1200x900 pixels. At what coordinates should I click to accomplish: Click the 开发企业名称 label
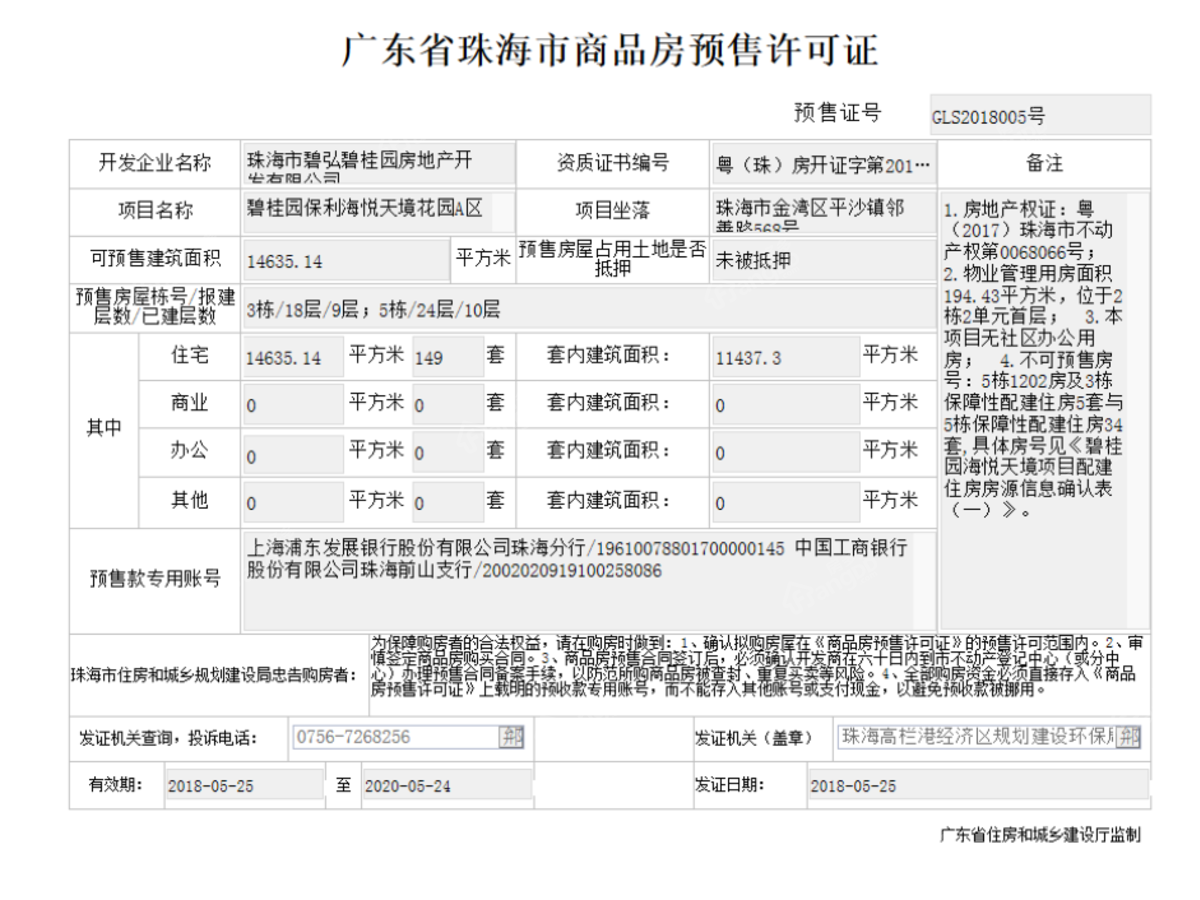(155, 163)
